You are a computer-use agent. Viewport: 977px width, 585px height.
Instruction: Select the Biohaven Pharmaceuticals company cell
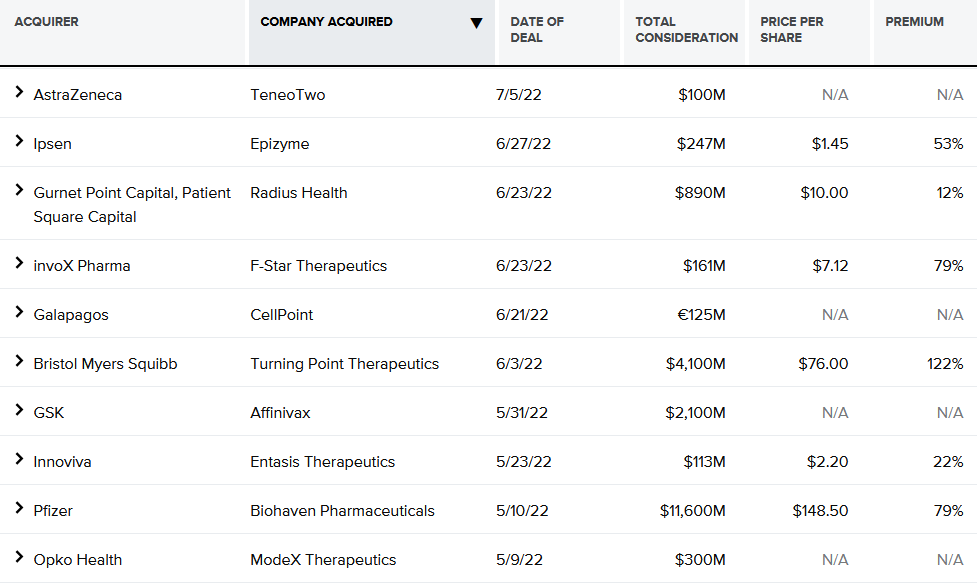tap(342, 511)
